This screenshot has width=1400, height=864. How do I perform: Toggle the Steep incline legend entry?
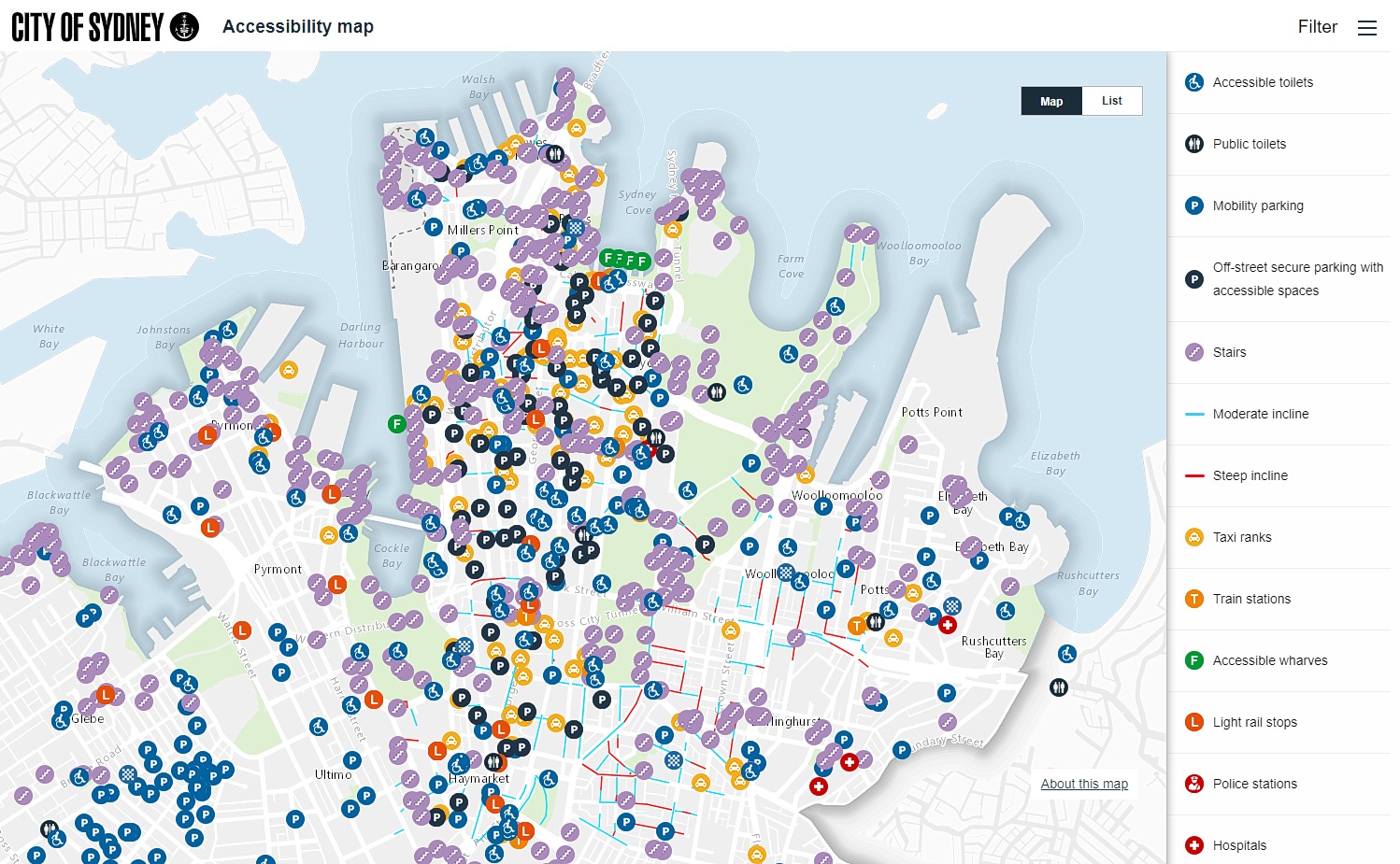pyautogui.click(x=1193, y=475)
